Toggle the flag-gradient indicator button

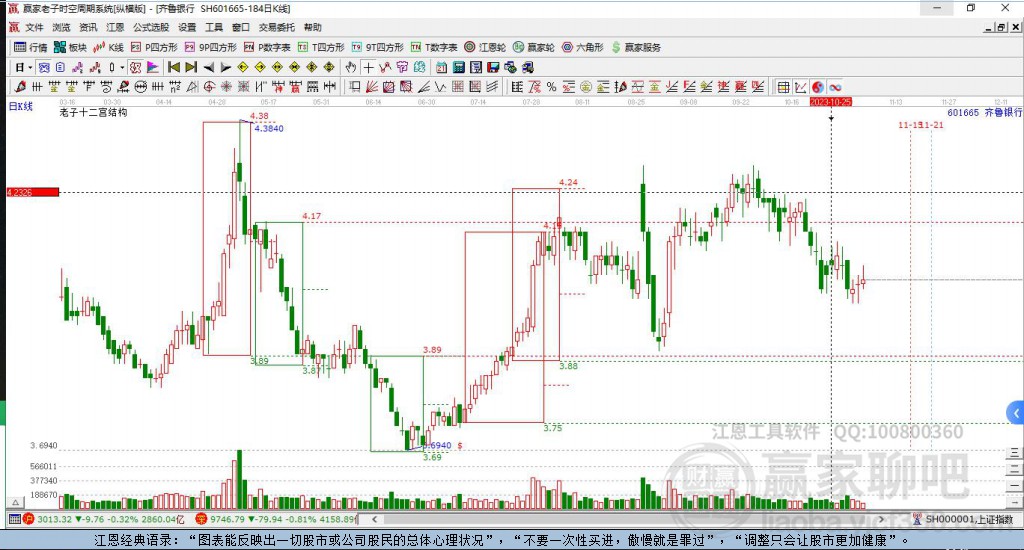tap(153, 67)
